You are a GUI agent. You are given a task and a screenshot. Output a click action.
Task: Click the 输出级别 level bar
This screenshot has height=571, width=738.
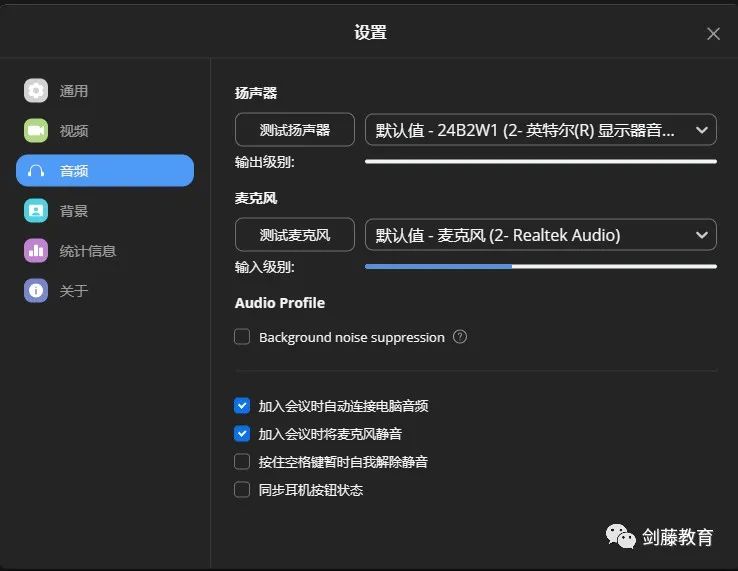click(541, 161)
